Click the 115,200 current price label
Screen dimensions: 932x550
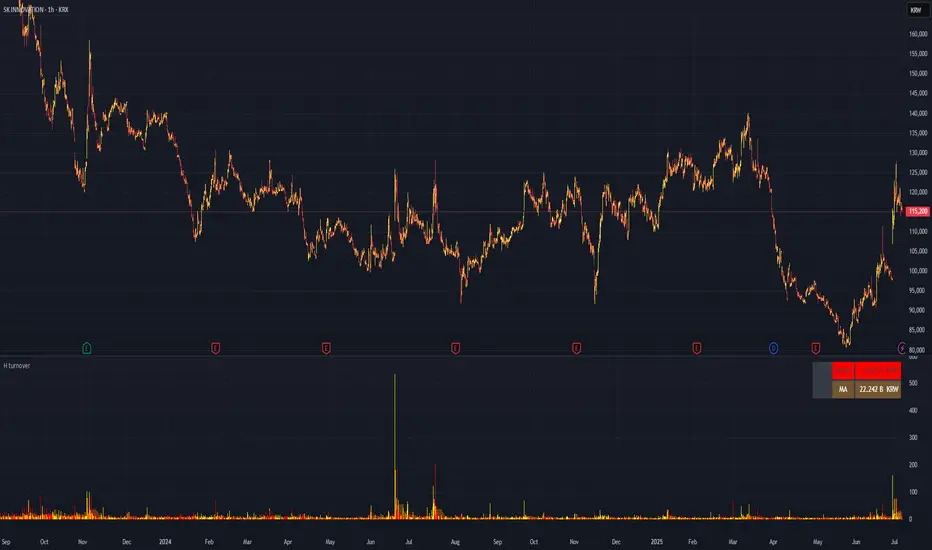(918, 212)
